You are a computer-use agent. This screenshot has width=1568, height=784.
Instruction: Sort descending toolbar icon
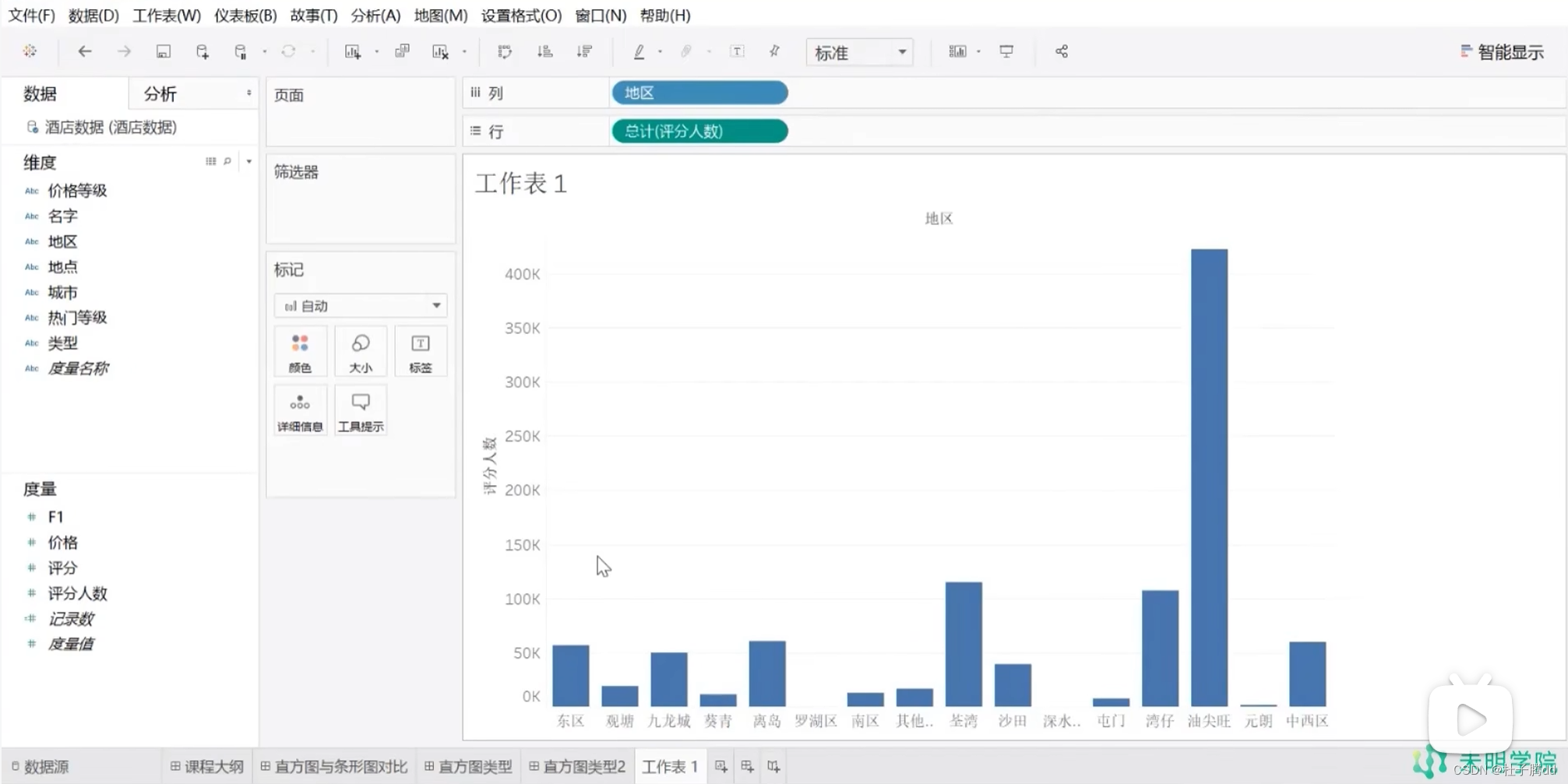point(584,51)
